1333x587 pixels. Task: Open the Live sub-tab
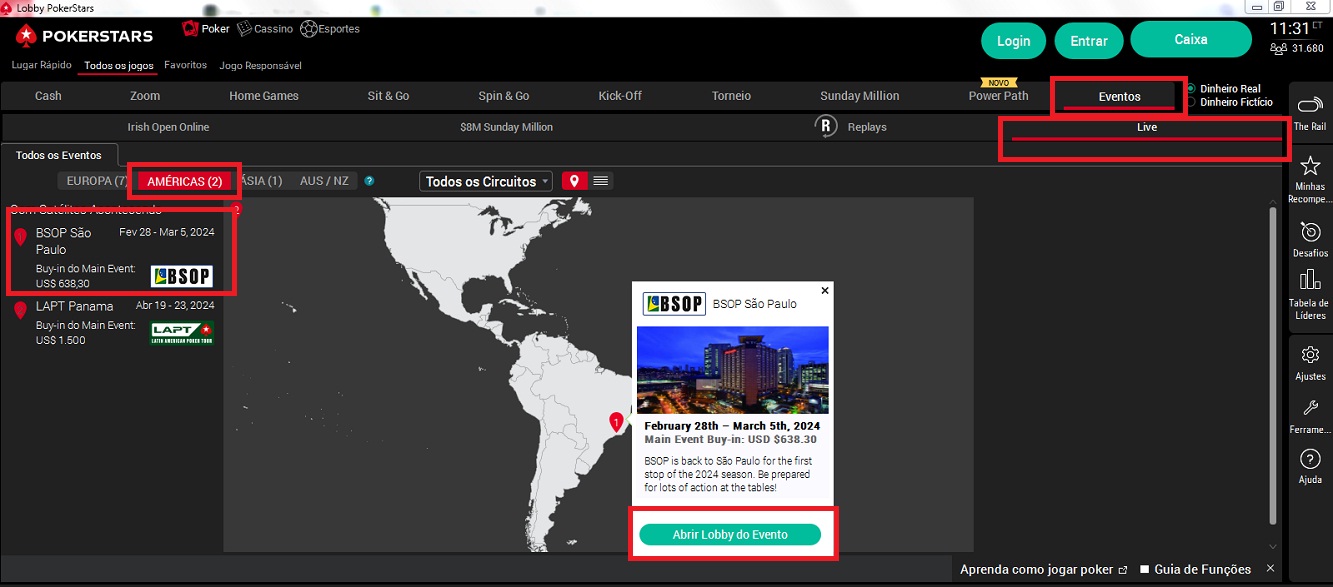(1146, 128)
